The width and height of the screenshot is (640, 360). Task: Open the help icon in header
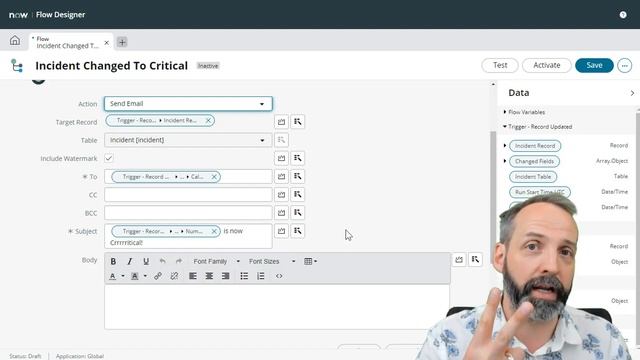pos(623,15)
